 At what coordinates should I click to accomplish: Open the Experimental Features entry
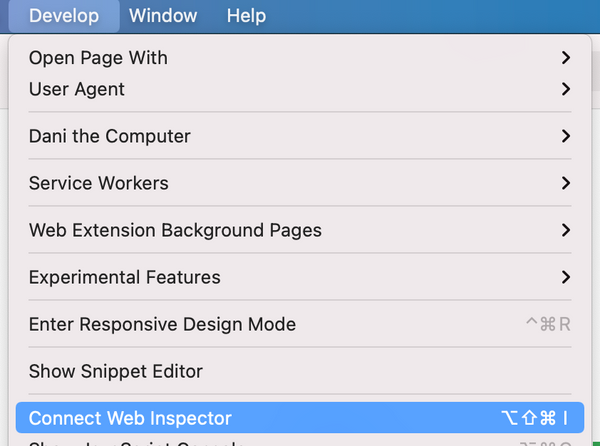(125, 277)
